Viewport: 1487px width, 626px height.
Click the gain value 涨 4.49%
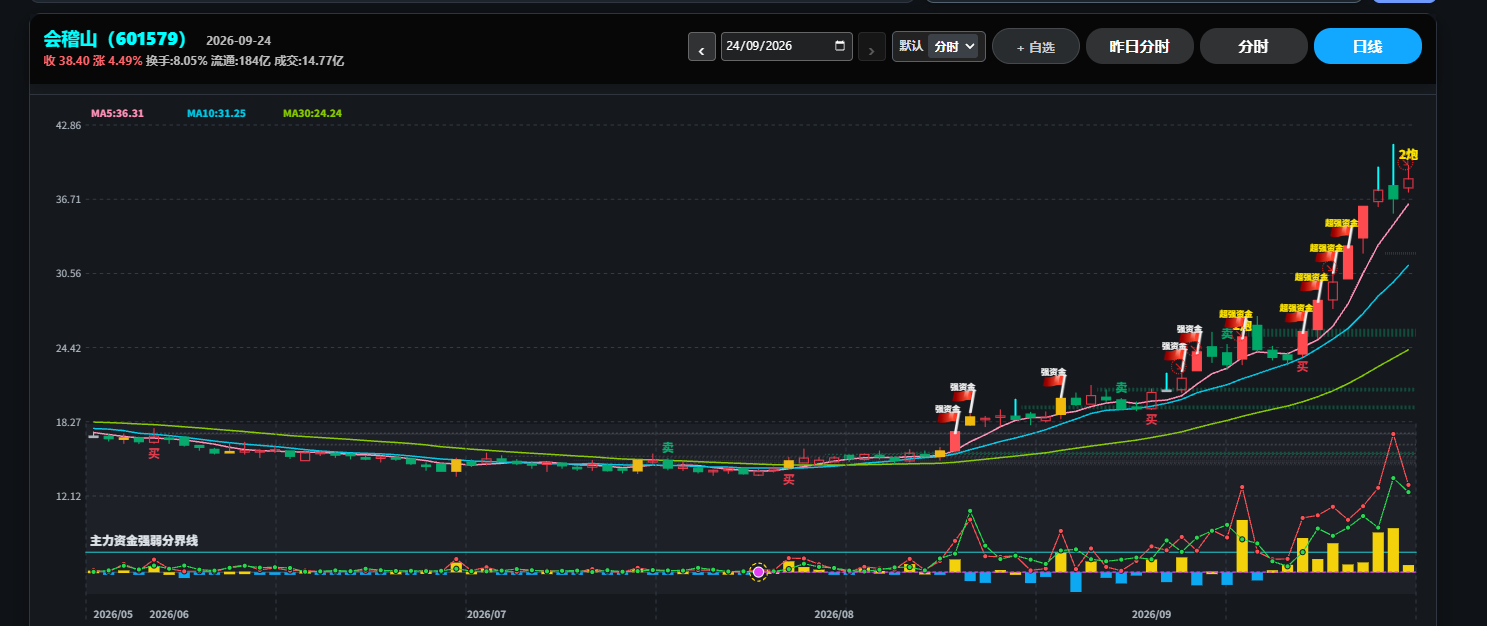[x=118, y=61]
